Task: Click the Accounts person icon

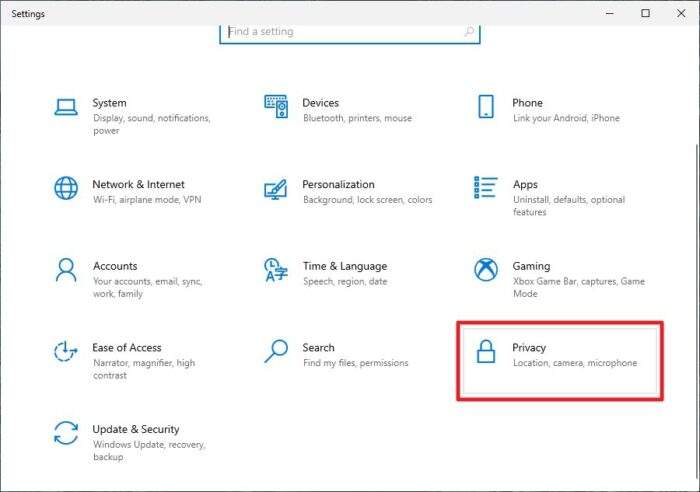Action: coord(66,270)
